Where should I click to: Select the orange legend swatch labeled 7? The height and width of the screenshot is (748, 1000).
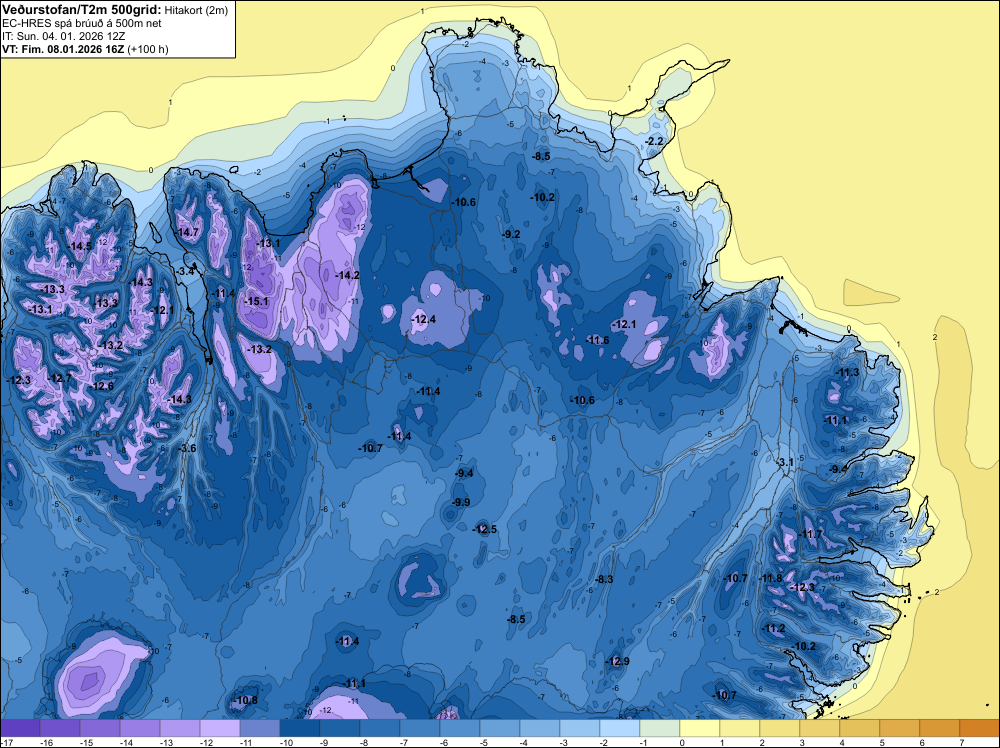980,728
